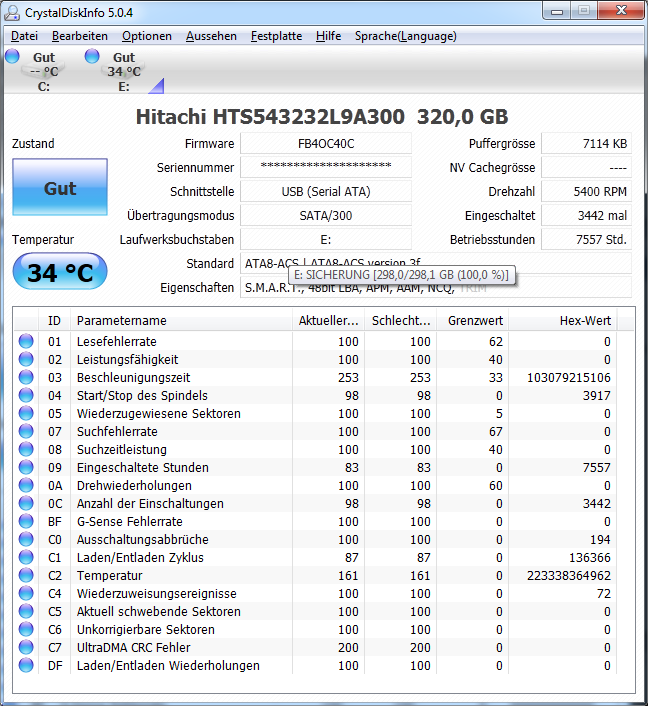Select drive C: in the disk bar
This screenshot has width=648, height=706.
pyautogui.click(x=44, y=72)
